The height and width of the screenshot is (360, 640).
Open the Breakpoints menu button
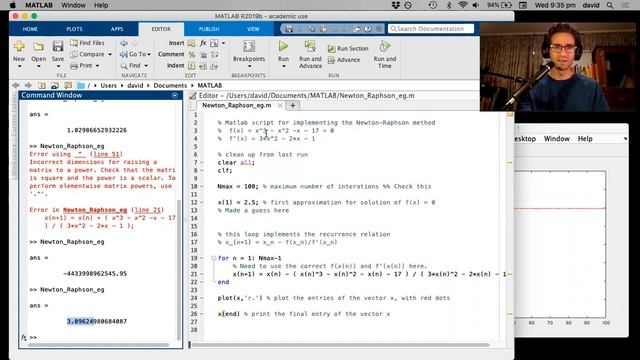[249, 54]
